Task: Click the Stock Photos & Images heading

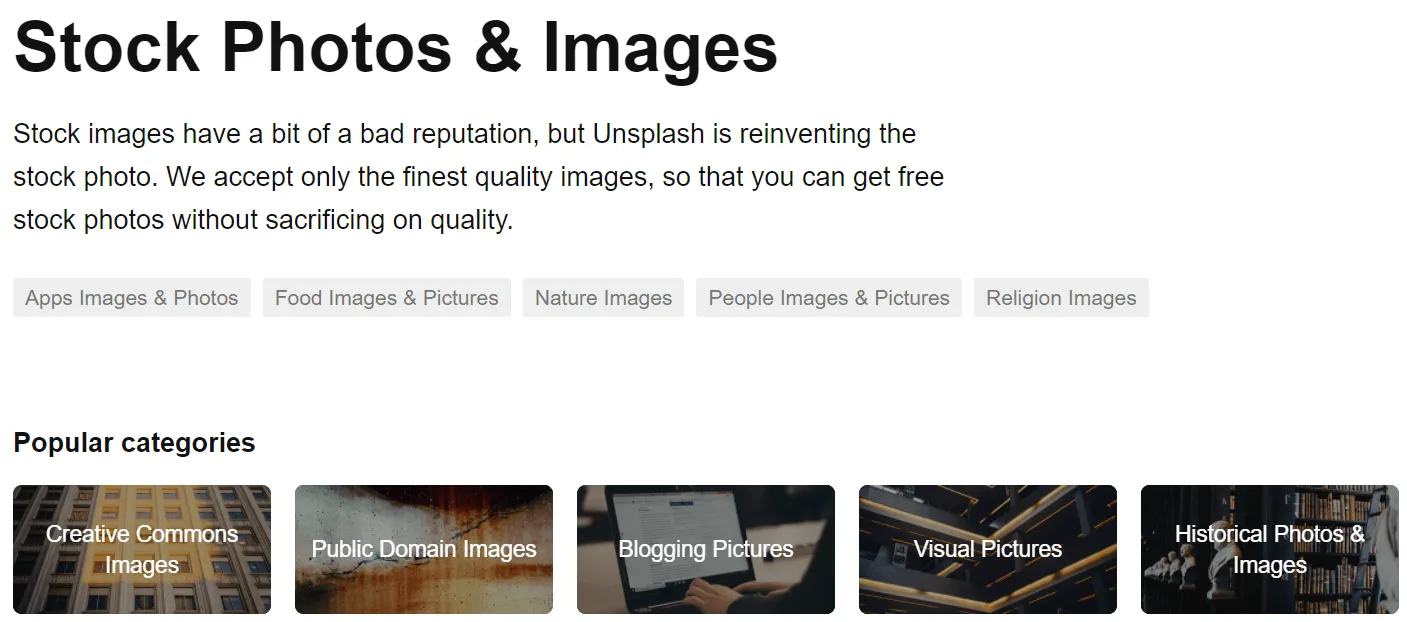Action: click(396, 46)
